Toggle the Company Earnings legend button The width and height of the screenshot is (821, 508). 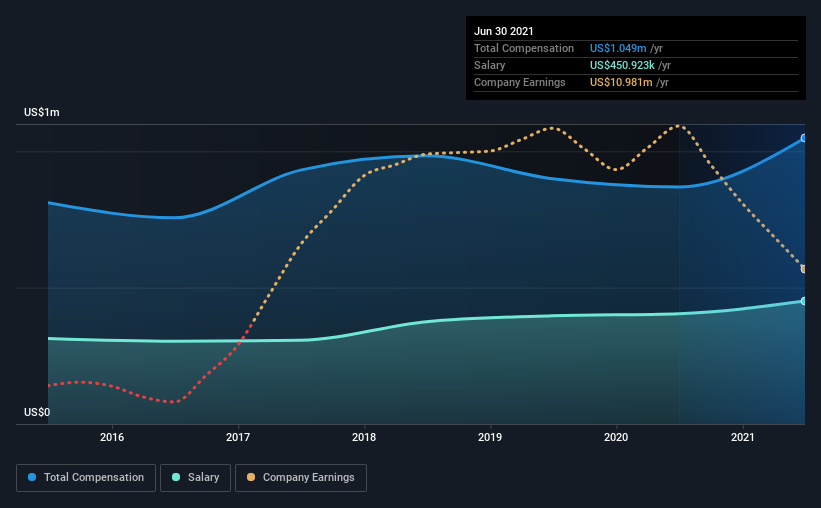(301, 478)
